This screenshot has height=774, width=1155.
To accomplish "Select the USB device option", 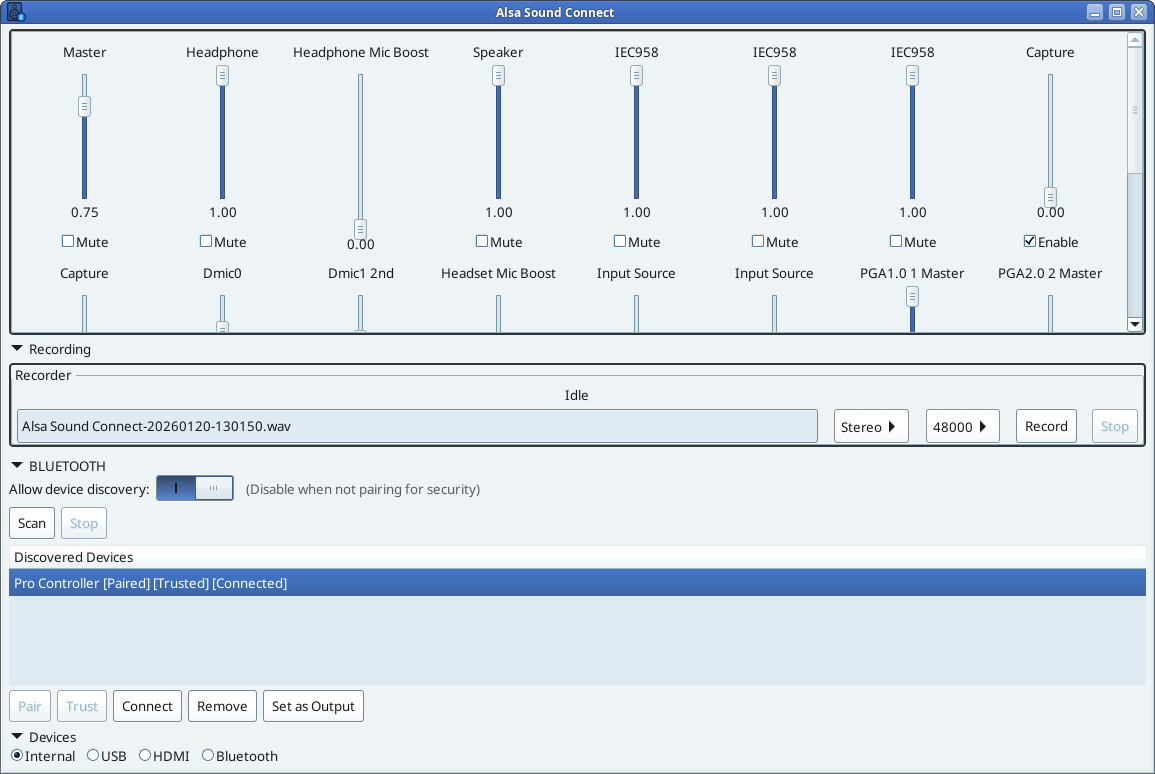I will coord(91,755).
